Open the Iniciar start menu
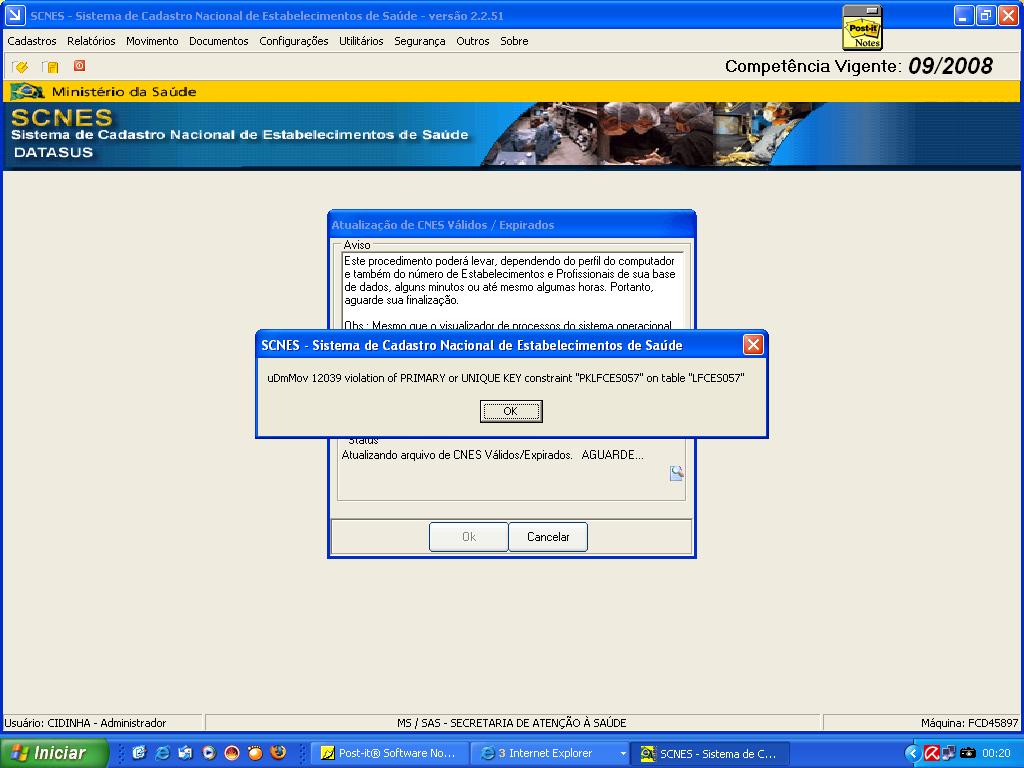Image resolution: width=1024 pixels, height=768 pixels. pyautogui.click(x=54, y=753)
